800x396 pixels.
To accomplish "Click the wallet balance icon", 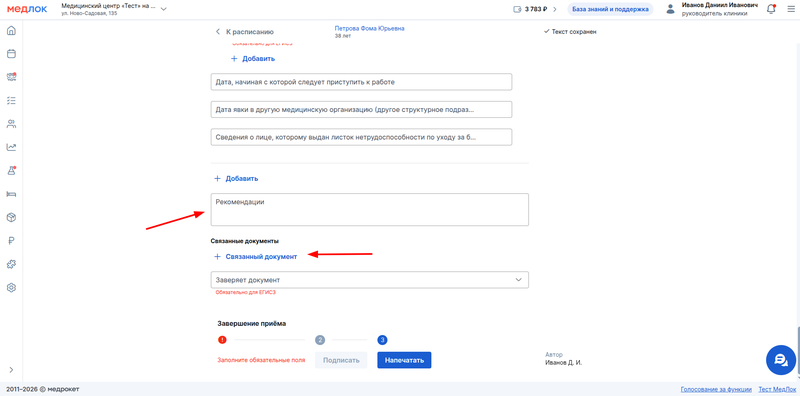I will click(x=517, y=9).
